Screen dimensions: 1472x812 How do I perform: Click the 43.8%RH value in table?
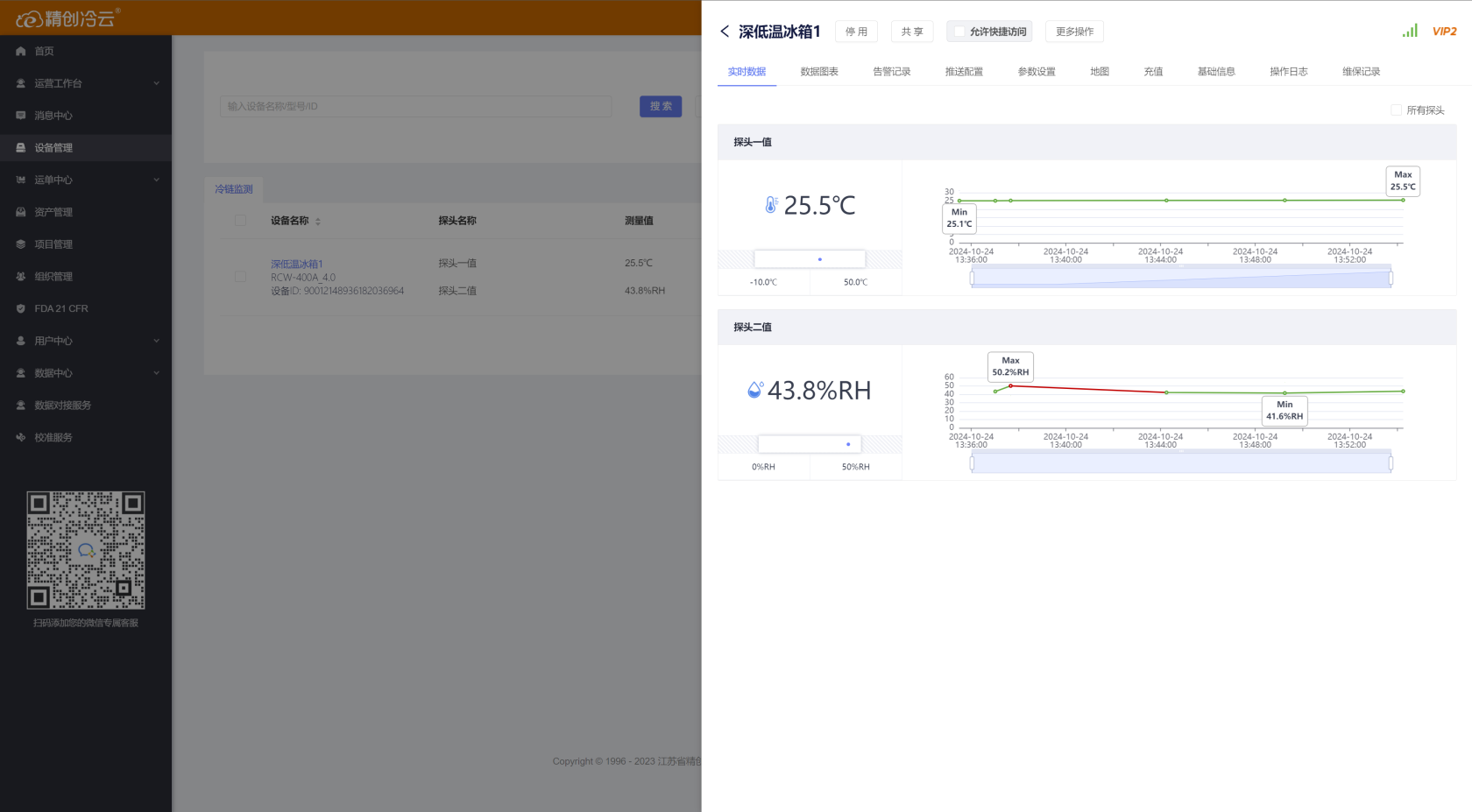pyautogui.click(x=645, y=291)
